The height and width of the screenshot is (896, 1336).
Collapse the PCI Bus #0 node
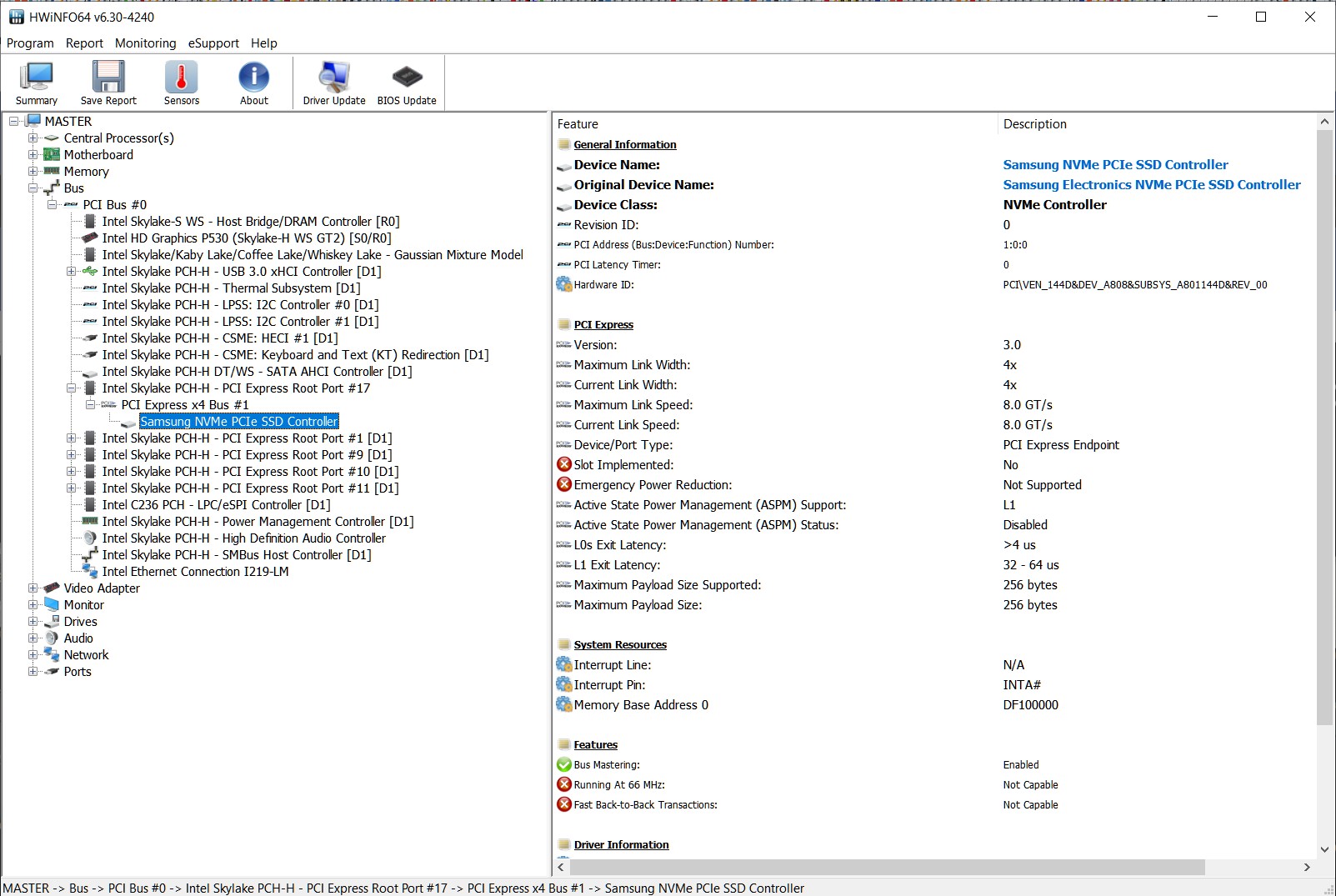[52, 205]
